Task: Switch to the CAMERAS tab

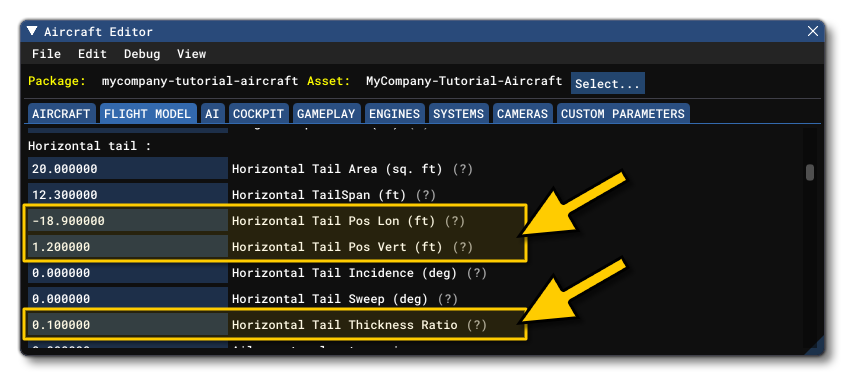Action: pos(522,114)
